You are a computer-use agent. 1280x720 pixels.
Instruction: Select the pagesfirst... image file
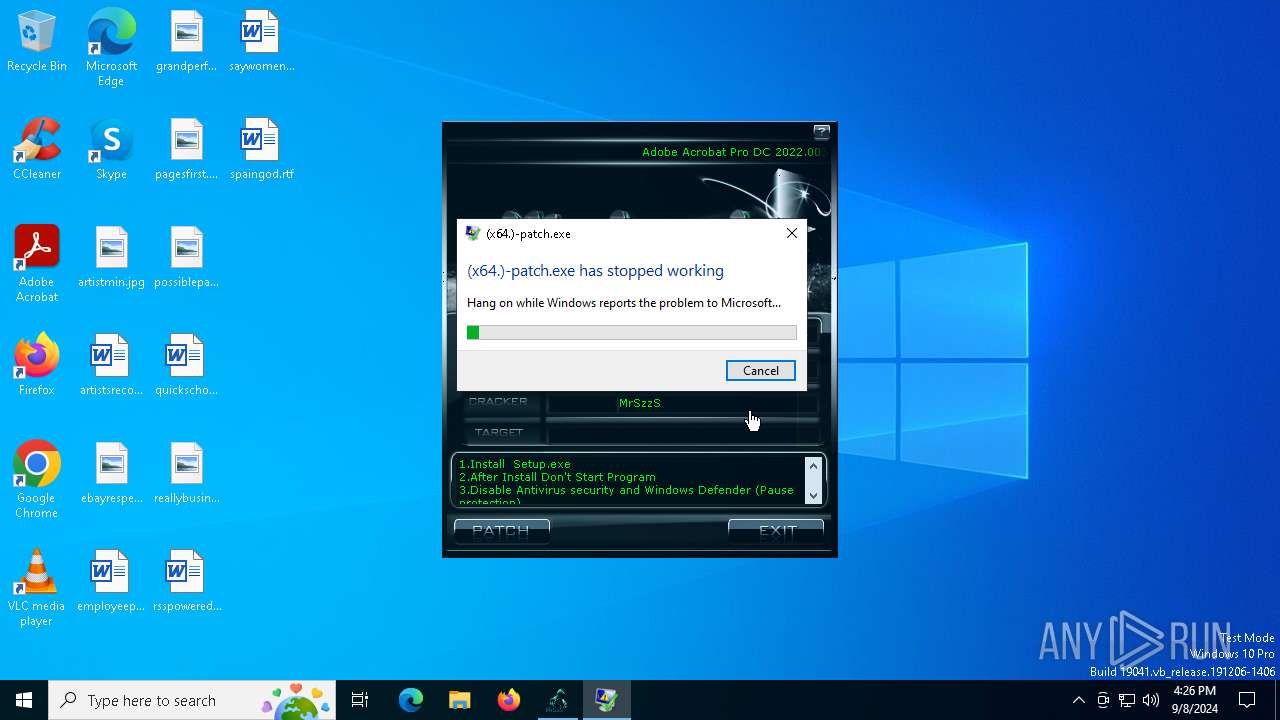pos(186,150)
